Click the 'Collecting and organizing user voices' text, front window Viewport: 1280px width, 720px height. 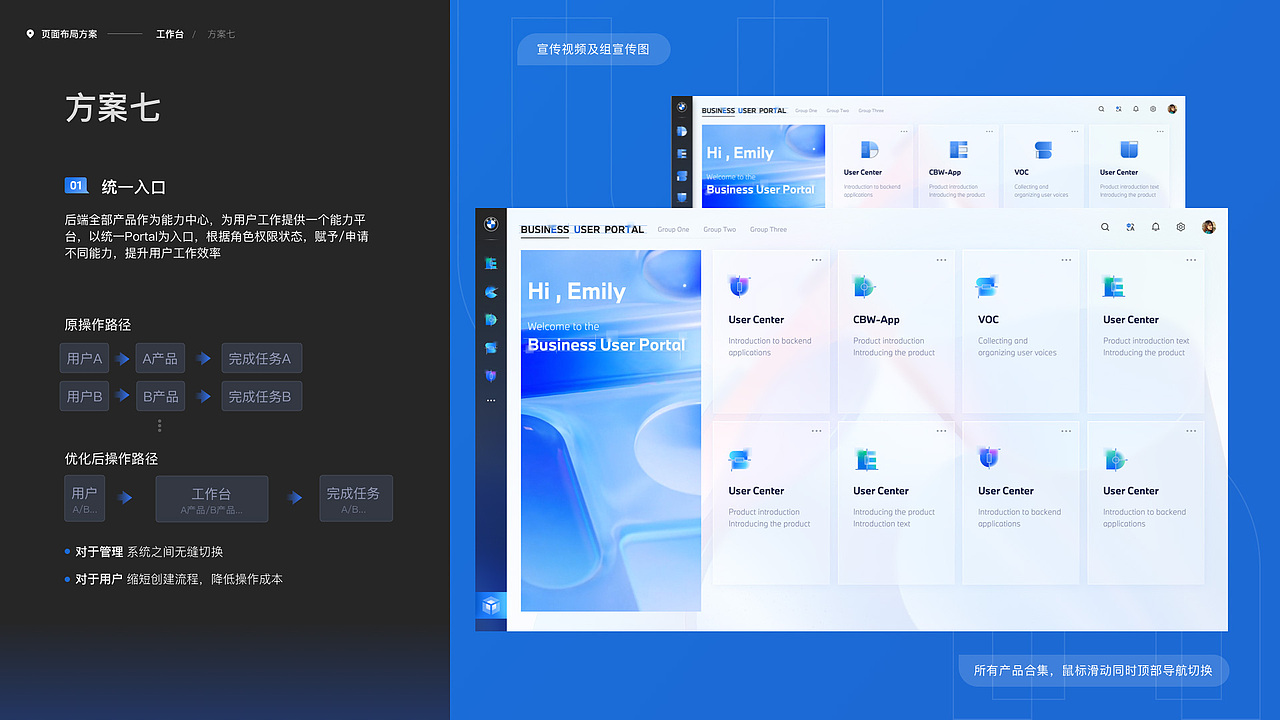coord(1017,347)
